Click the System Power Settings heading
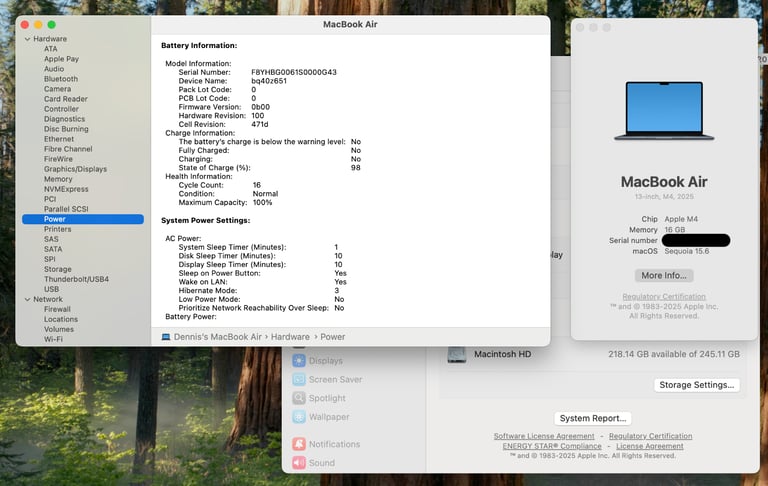 pyautogui.click(x=206, y=220)
